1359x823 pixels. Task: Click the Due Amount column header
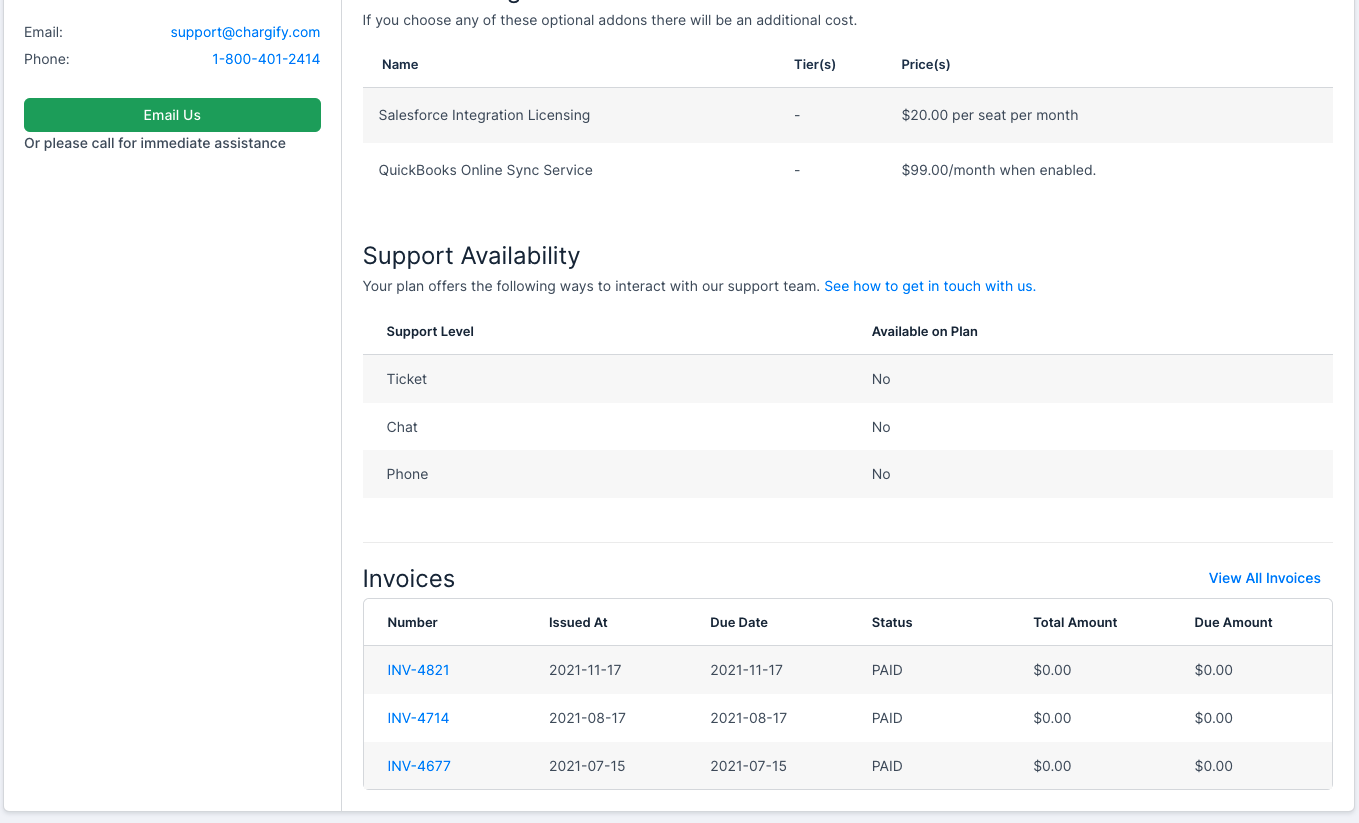pyautogui.click(x=1233, y=622)
